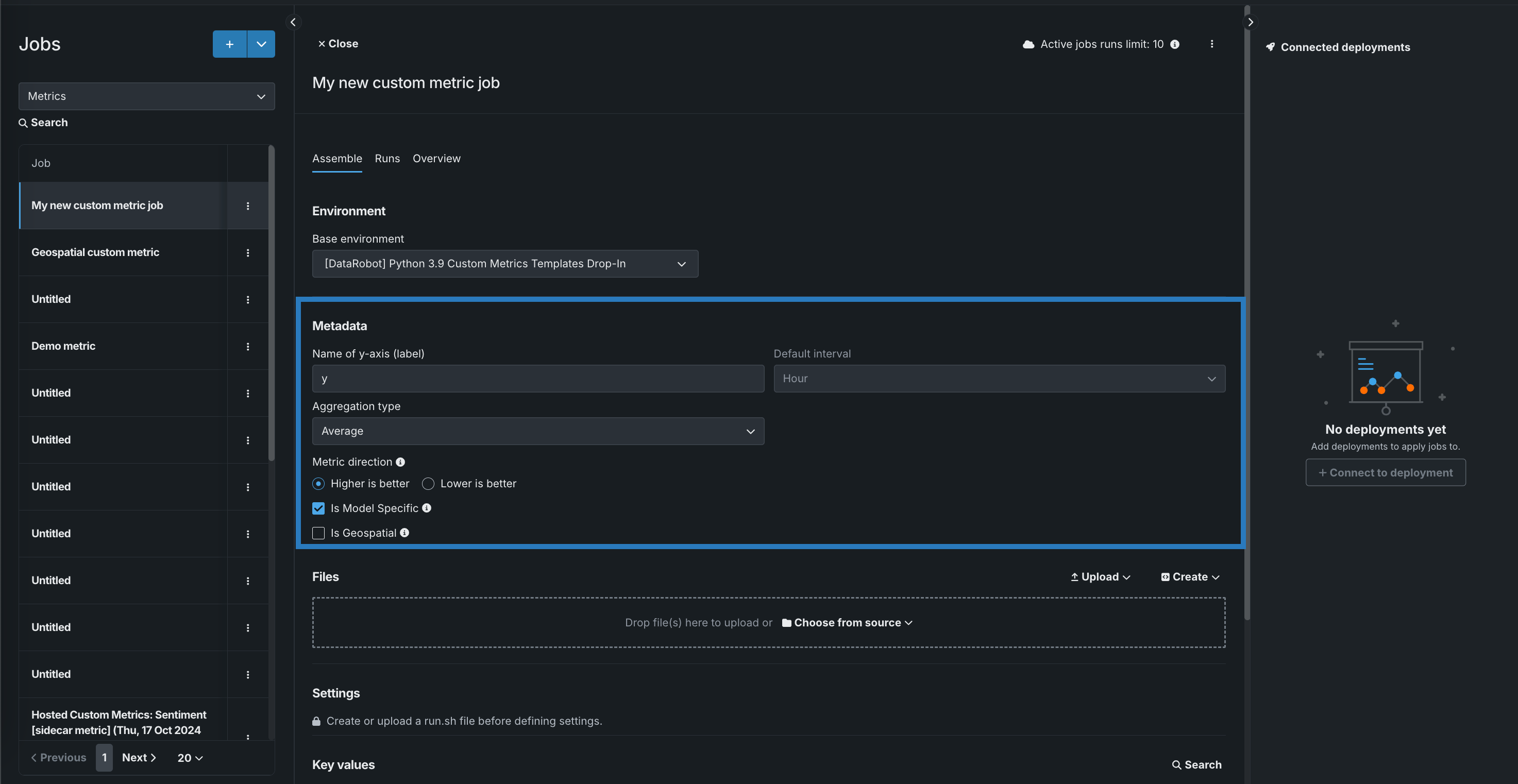
Task: Click Metric direction info icon
Action: (x=400, y=462)
